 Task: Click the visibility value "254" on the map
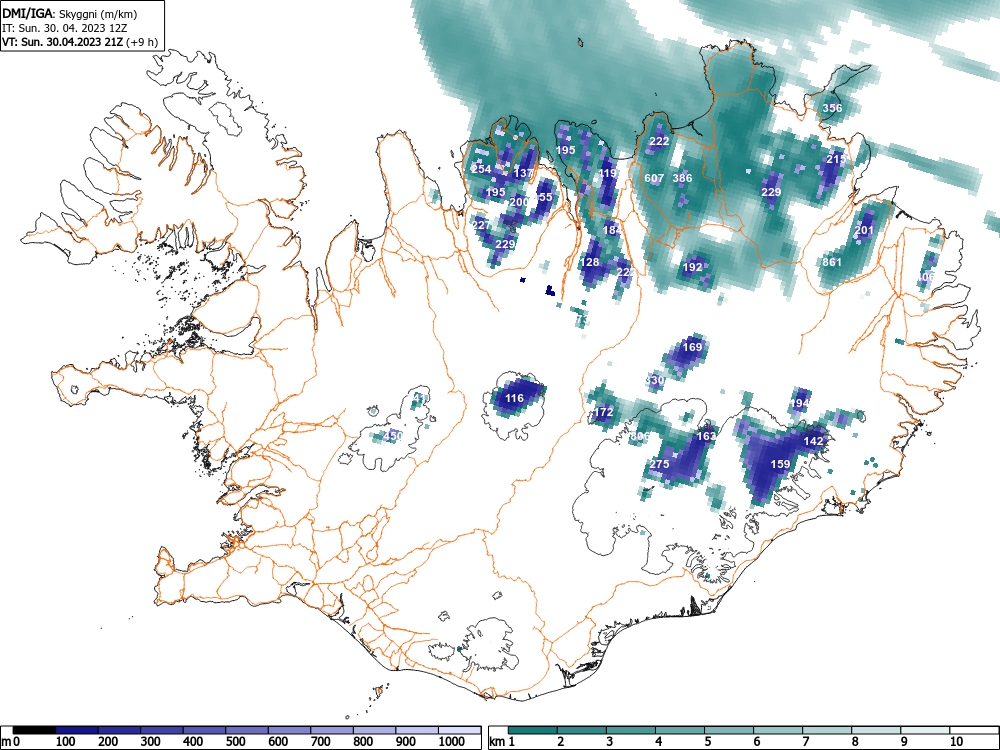tap(481, 169)
